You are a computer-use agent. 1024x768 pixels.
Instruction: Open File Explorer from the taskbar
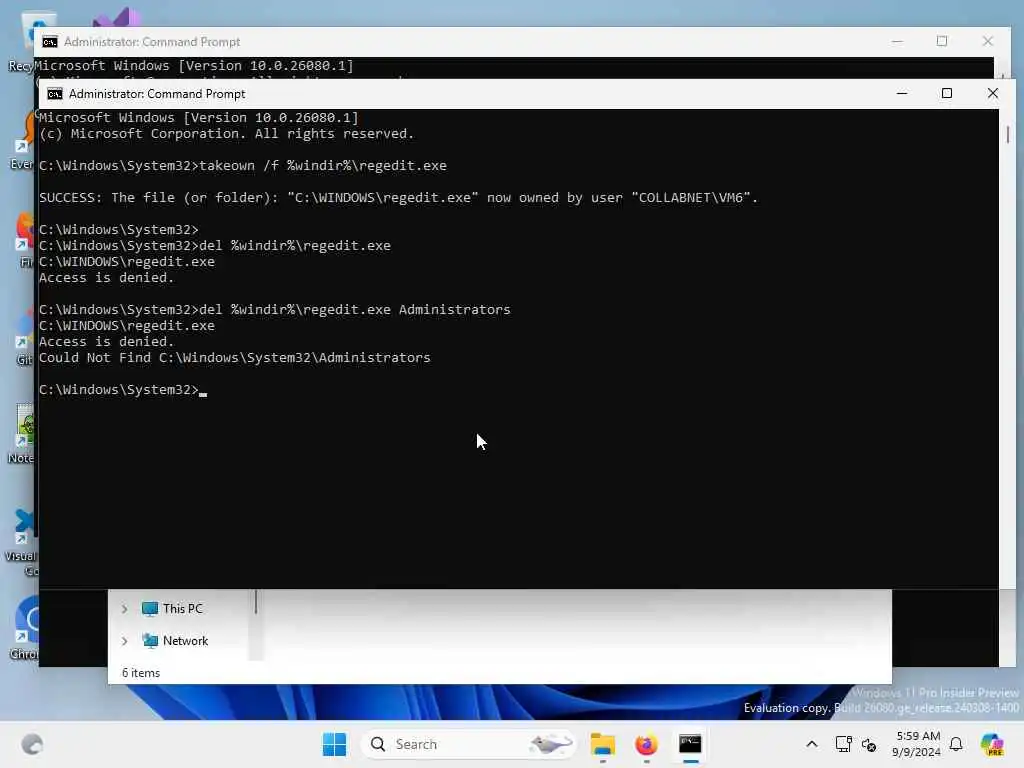point(602,744)
